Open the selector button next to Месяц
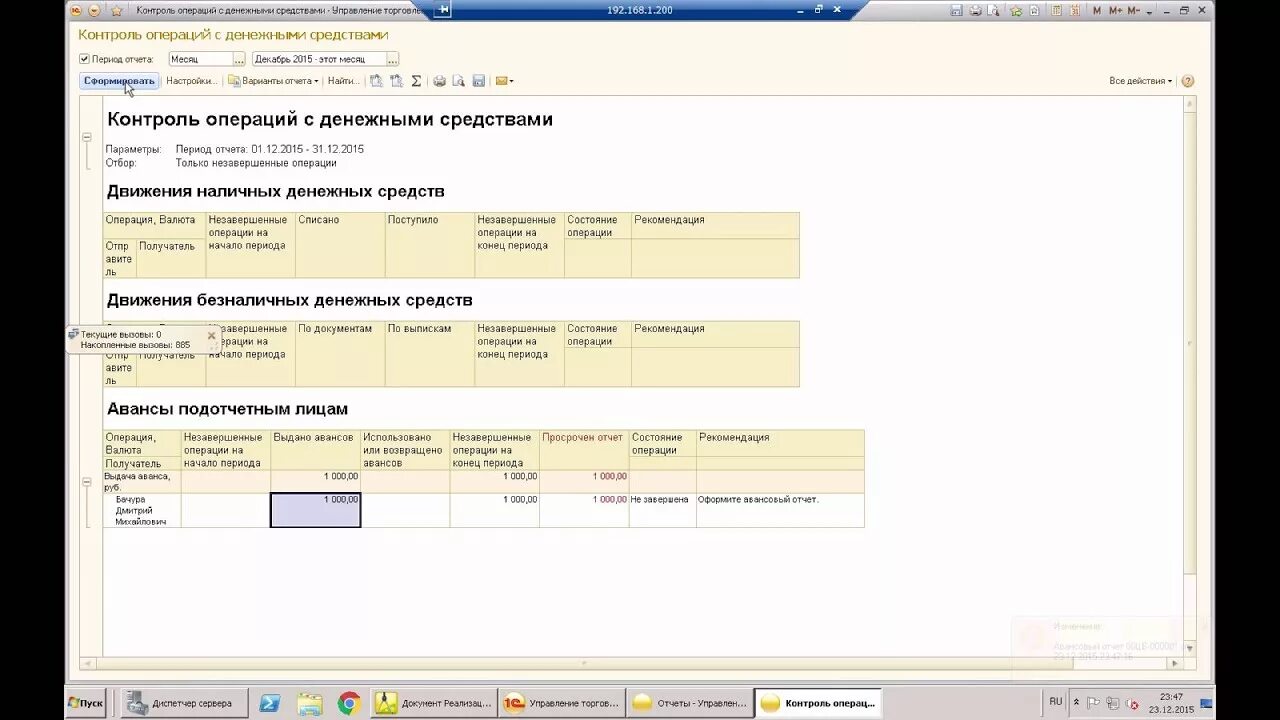The width and height of the screenshot is (1280, 720). click(x=239, y=59)
